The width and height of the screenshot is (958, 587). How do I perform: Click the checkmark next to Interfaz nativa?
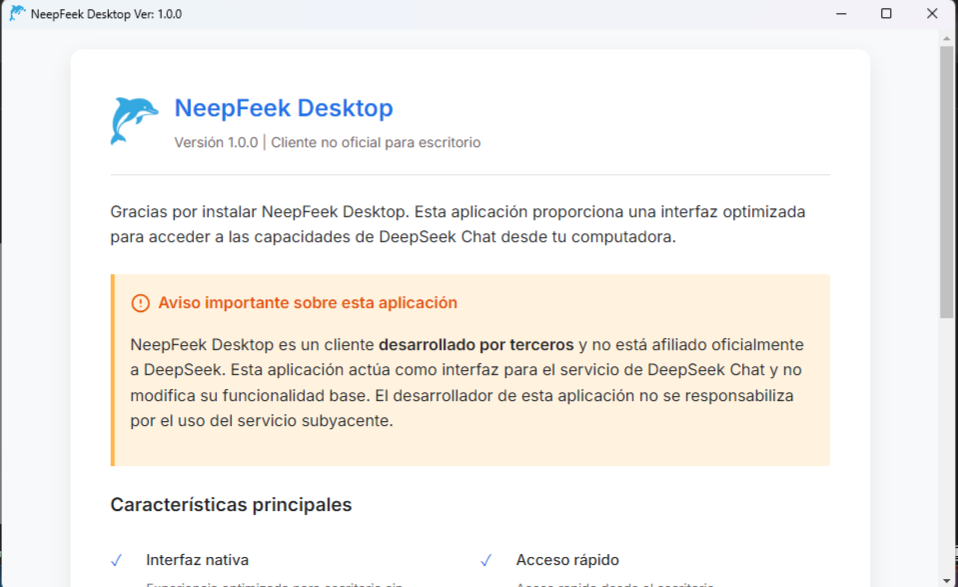tap(116, 560)
